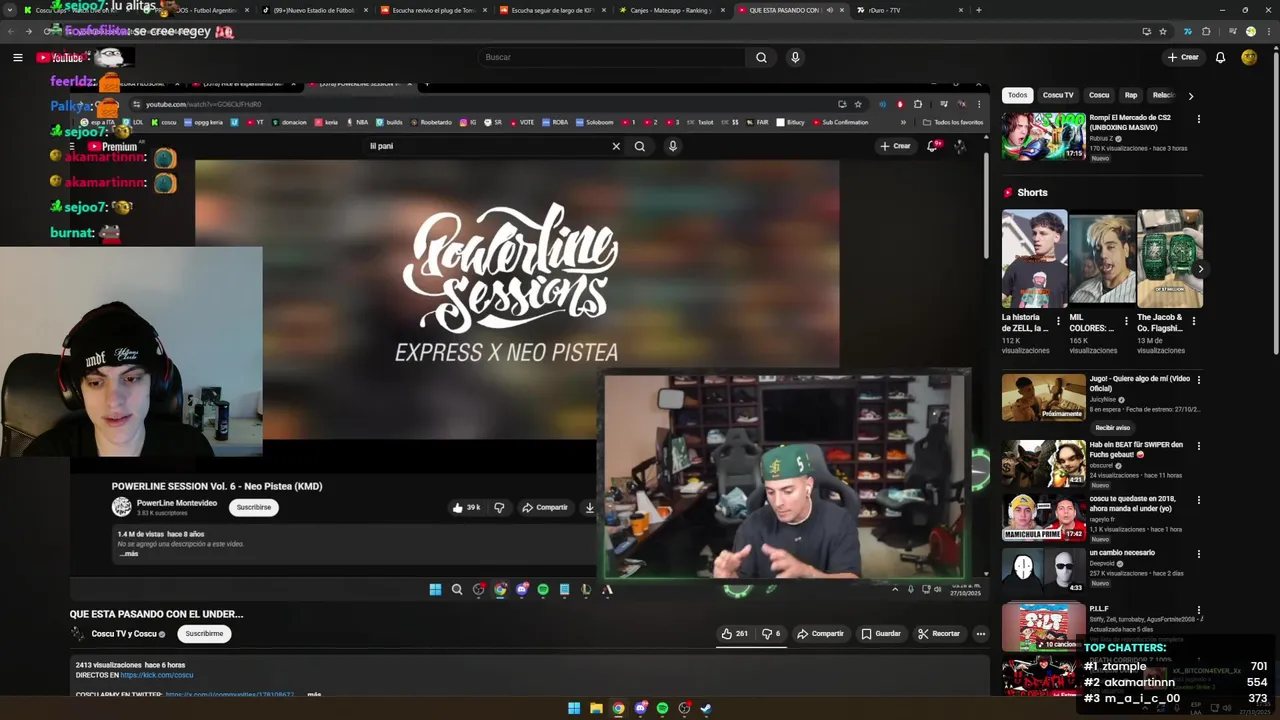Image resolution: width=1280 pixels, height=720 pixels.
Task: Create a clip with Recortar
Action: pos(938,633)
